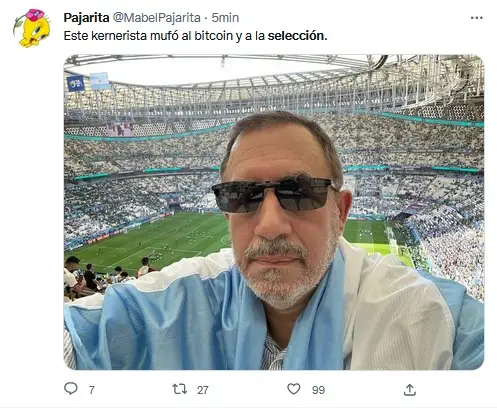Click the man's sunglasses in the photo
Viewport: 497px width, 408px height.
pos(274,196)
